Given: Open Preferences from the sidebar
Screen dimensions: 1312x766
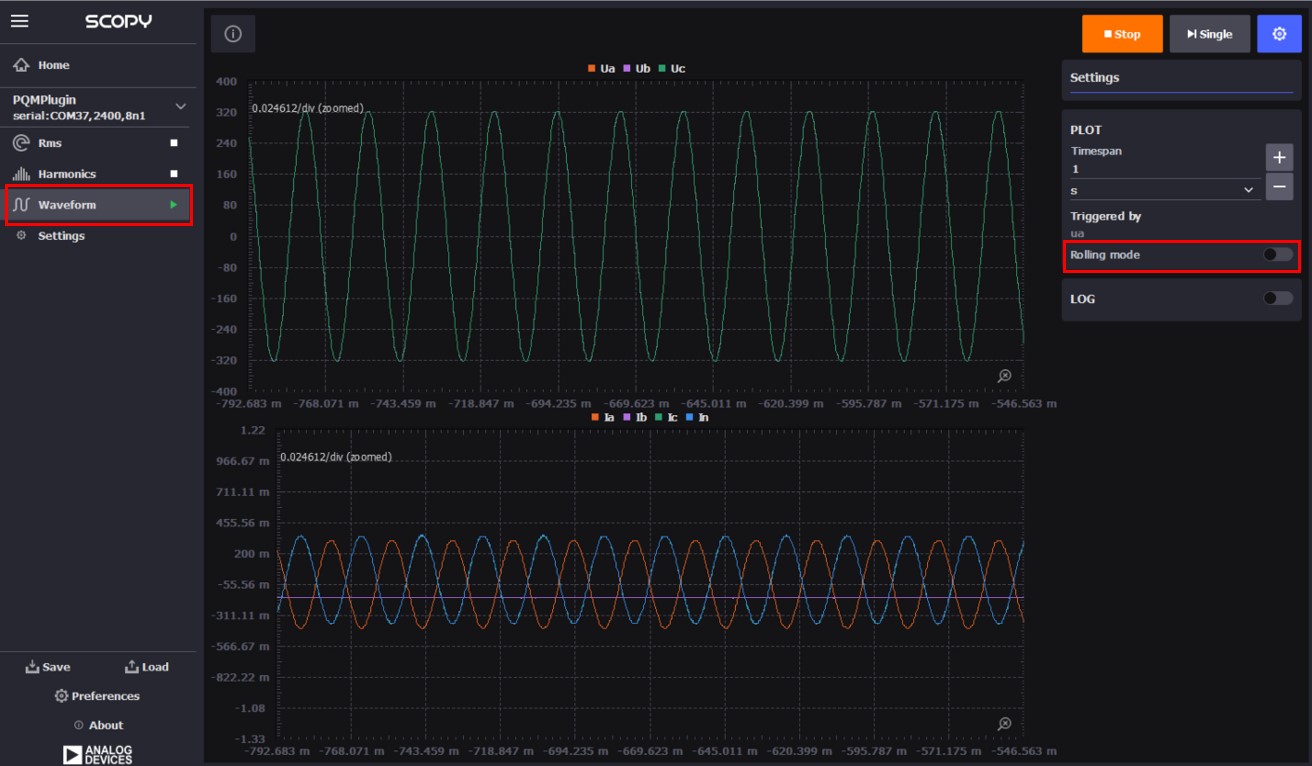Looking at the screenshot, I should coord(99,695).
